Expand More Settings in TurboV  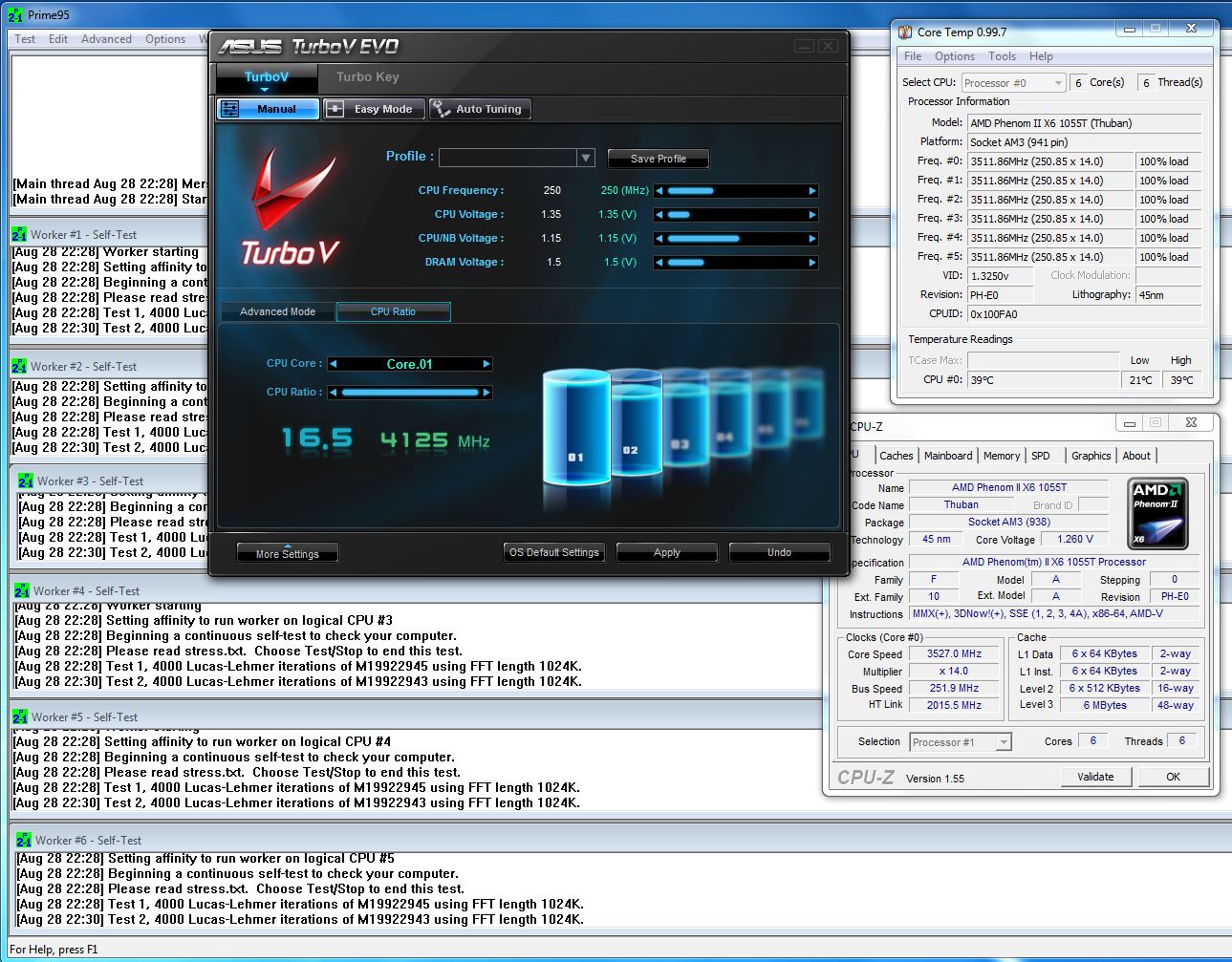[x=287, y=553]
